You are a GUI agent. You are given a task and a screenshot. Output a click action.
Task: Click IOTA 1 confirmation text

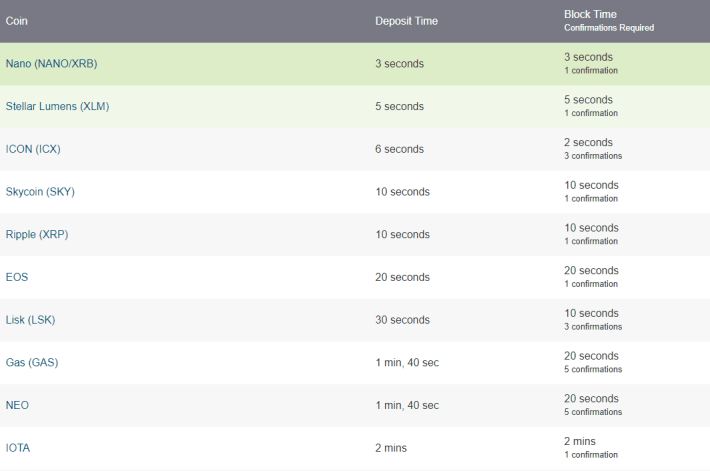pyautogui.click(x=591, y=455)
